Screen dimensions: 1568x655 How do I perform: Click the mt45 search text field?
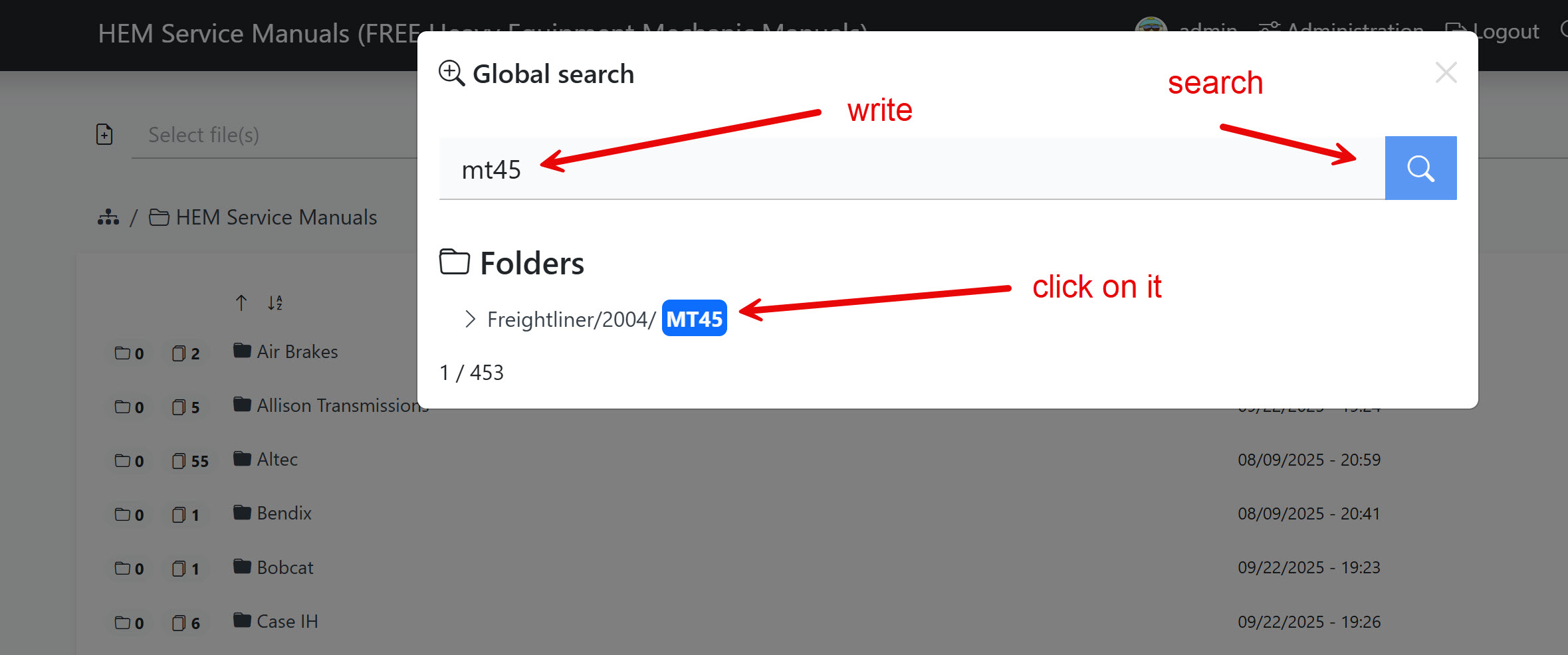[x=912, y=169]
